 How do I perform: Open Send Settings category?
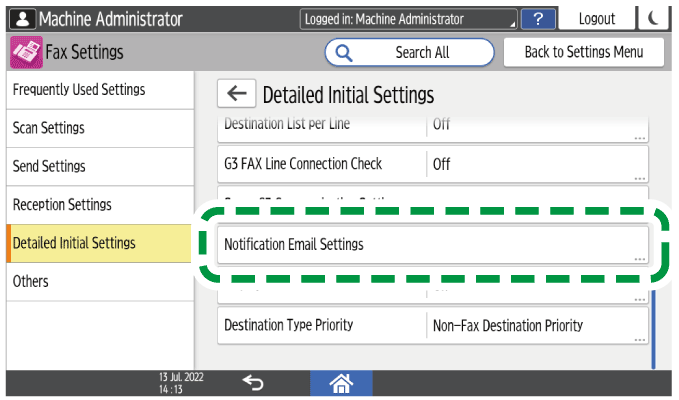[x=98, y=166]
